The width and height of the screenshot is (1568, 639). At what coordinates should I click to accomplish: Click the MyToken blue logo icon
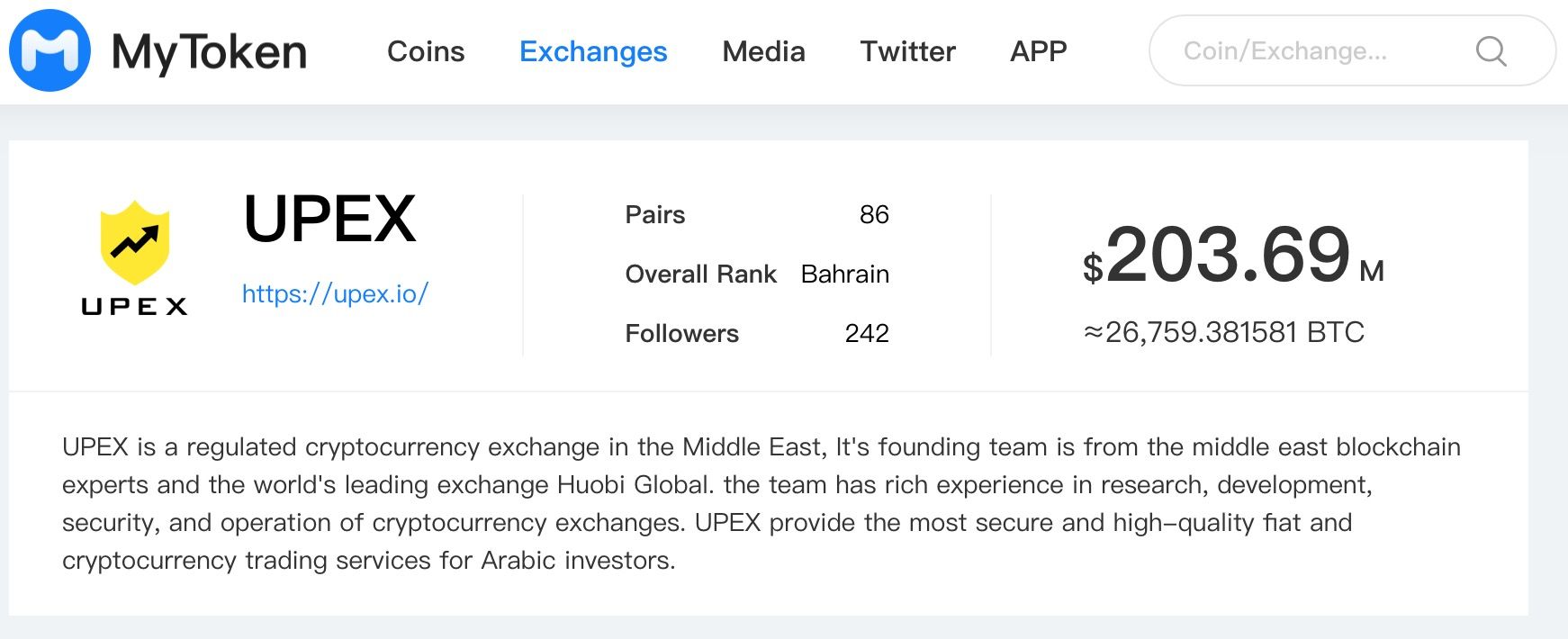(50, 50)
